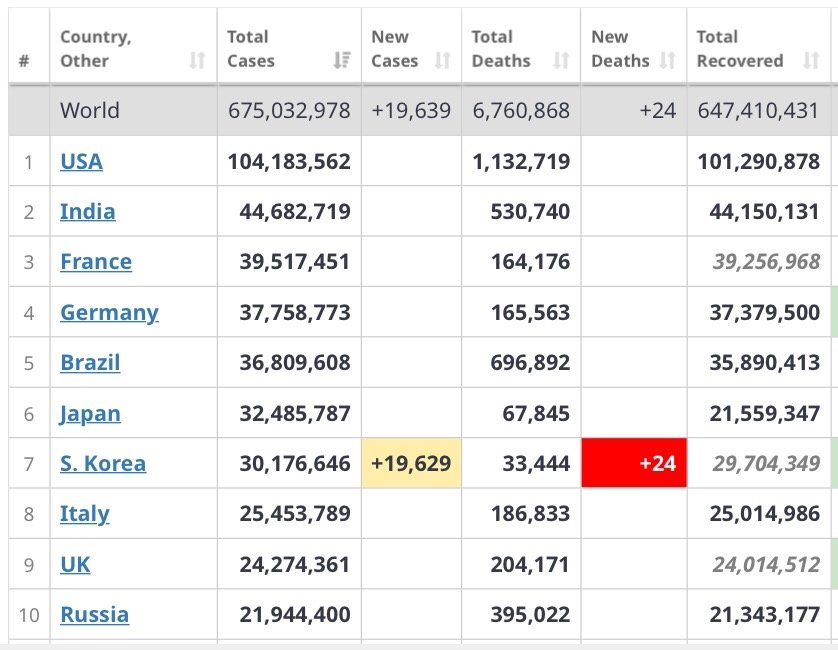Select Russia total deaths 395,022

click(530, 615)
